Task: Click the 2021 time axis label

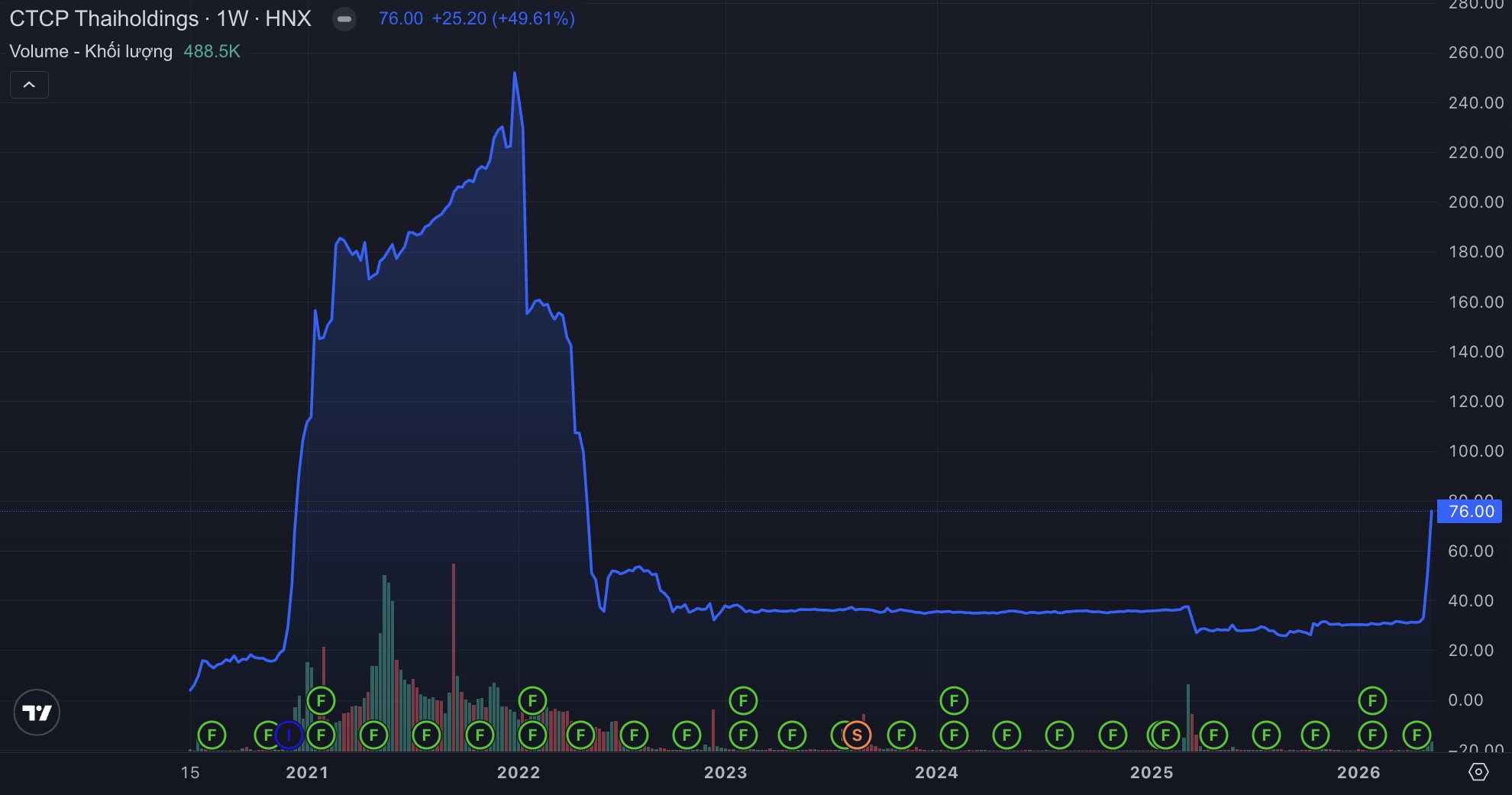Action: coord(307,772)
